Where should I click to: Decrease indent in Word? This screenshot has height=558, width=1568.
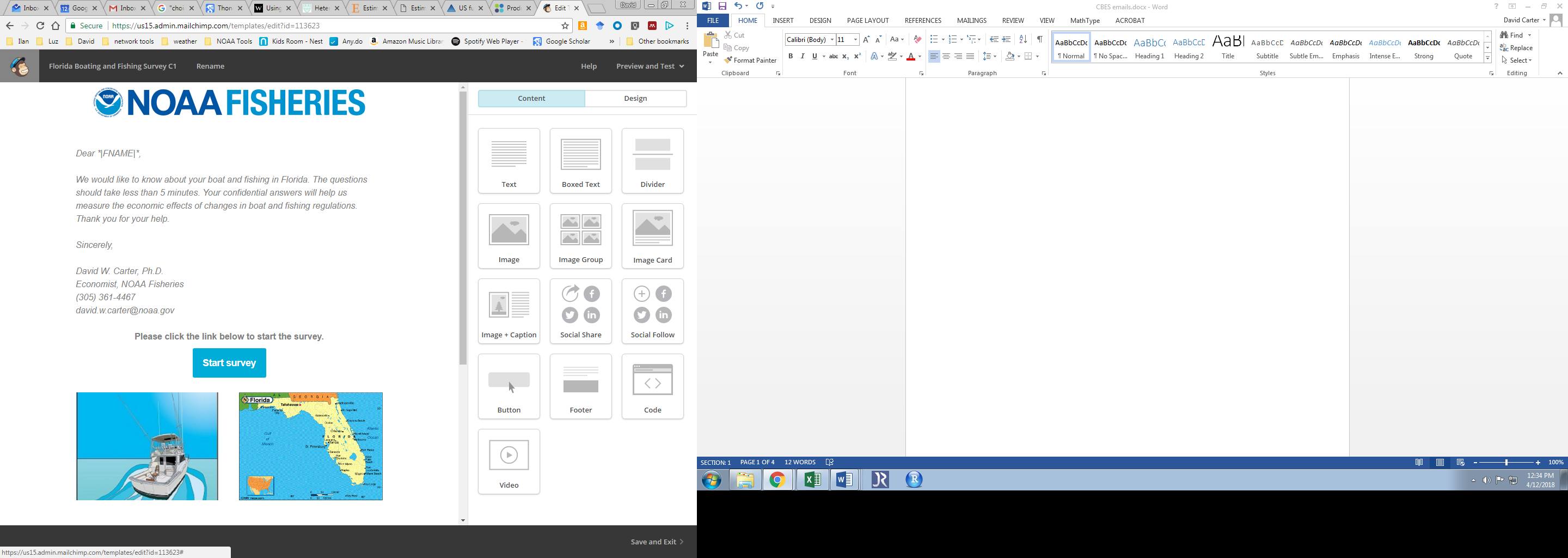click(x=994, y=40)
